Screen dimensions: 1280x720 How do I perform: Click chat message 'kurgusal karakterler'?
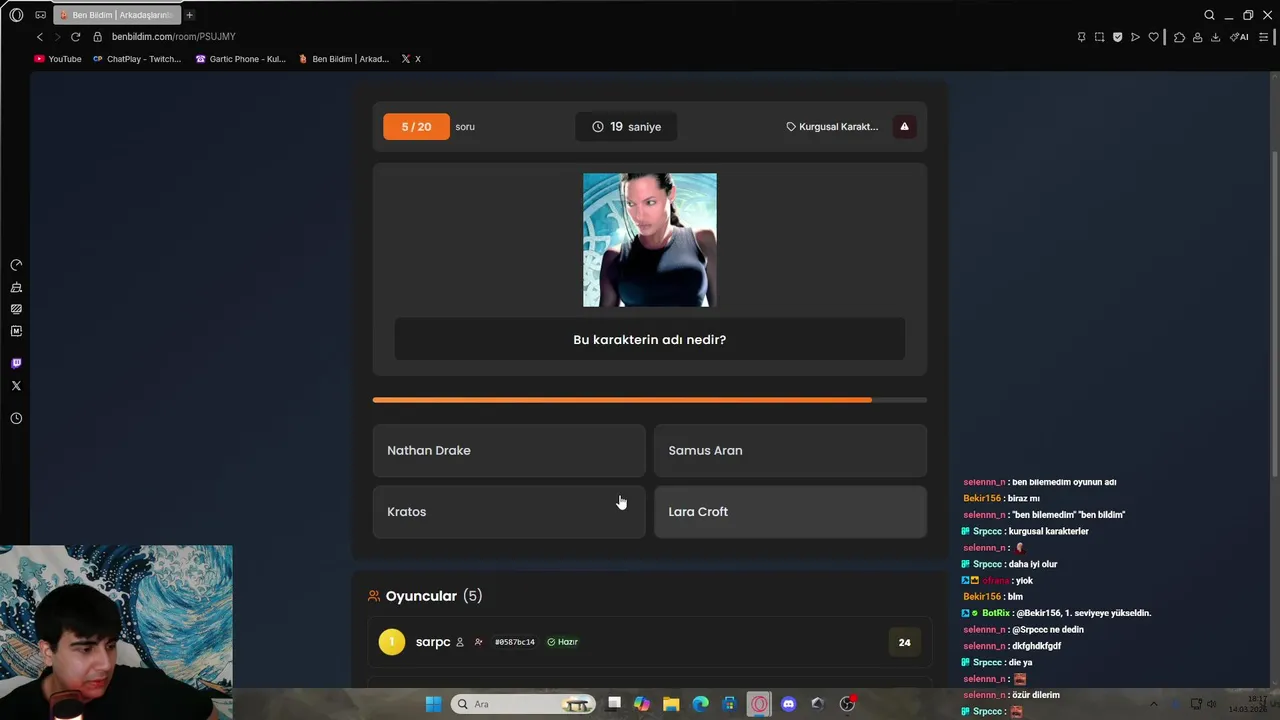1049,531
